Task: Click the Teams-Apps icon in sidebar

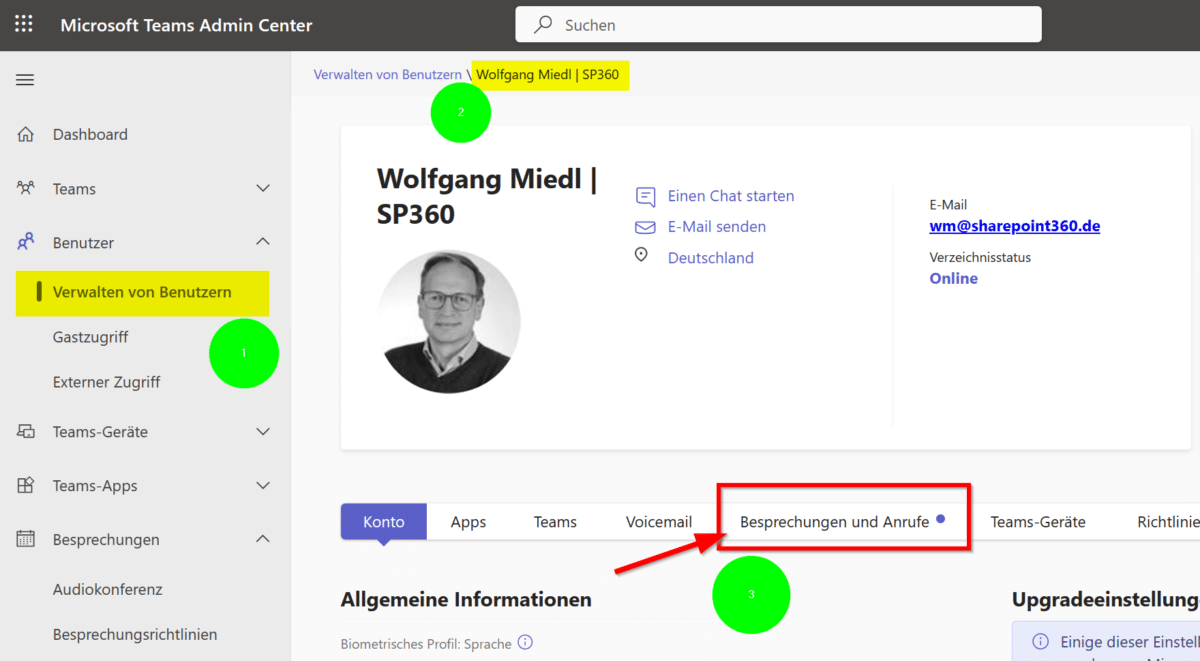Action: coord(26,486)
